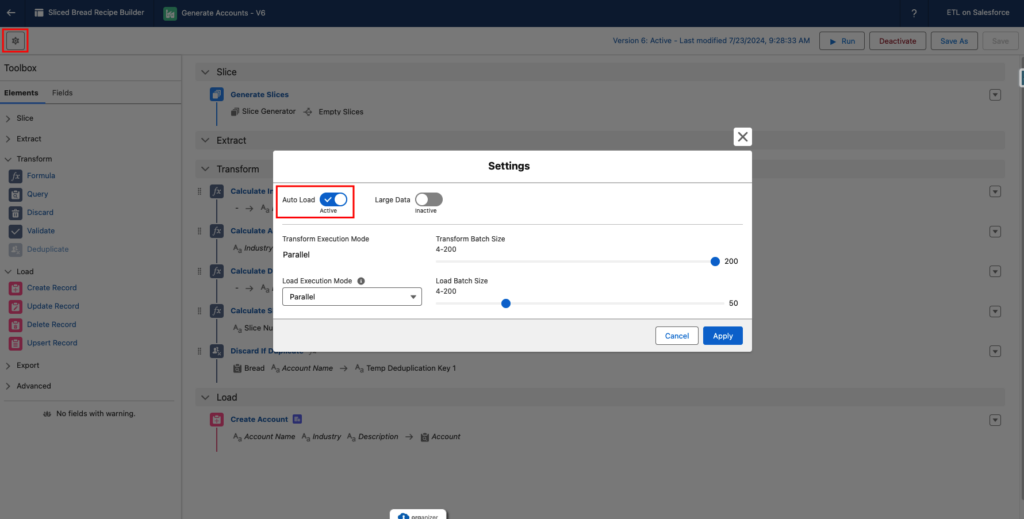The height and width of the screenshot is (519, 1024).
Task: Select the Create Record icon
Action: [17, 288]
